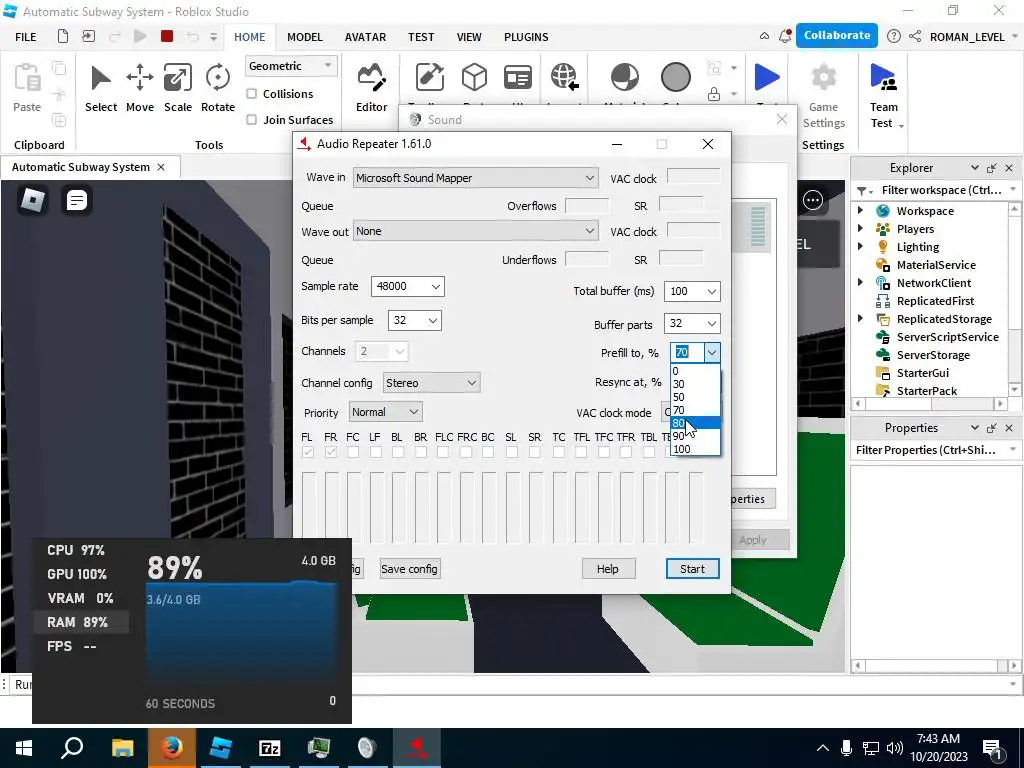This screenshot has width=1024, height=768.
Task: Click the Explorer vertical scrollbar
Action: coord(1014,300)
